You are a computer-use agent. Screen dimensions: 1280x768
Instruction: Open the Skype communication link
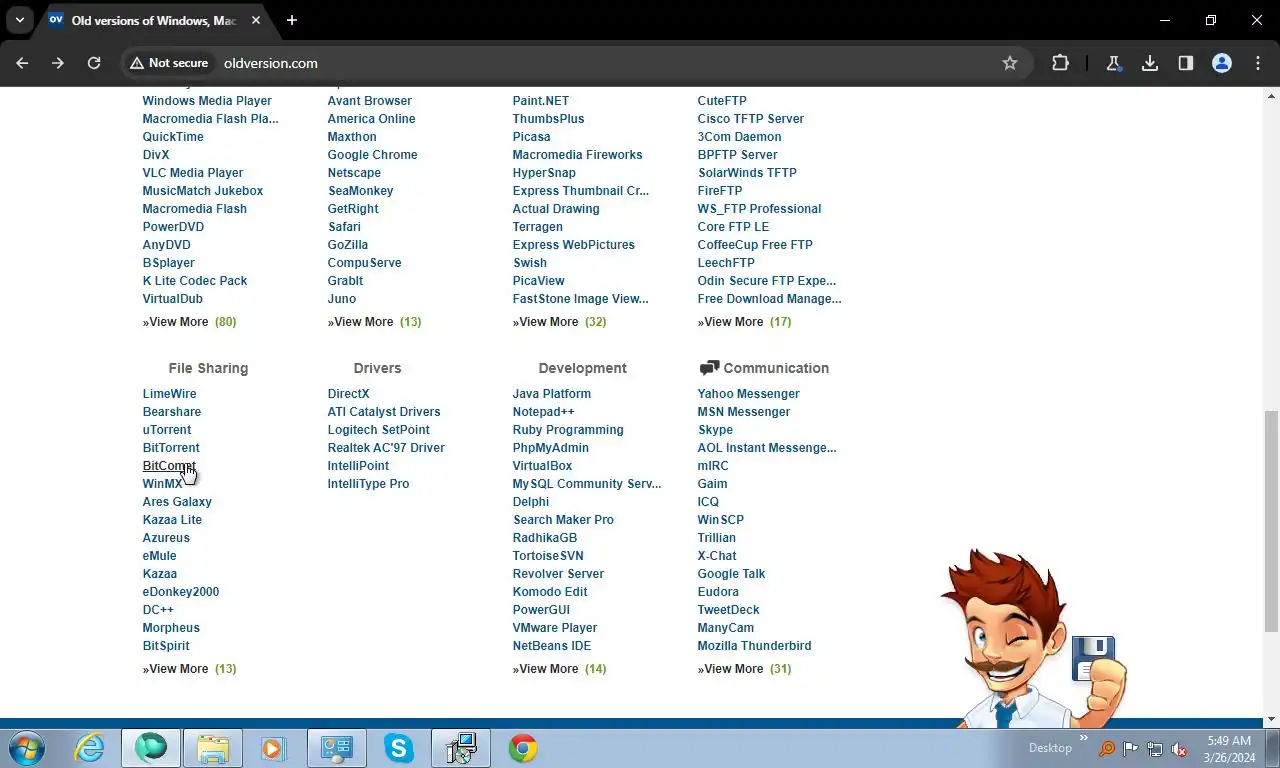coord(715,430)
